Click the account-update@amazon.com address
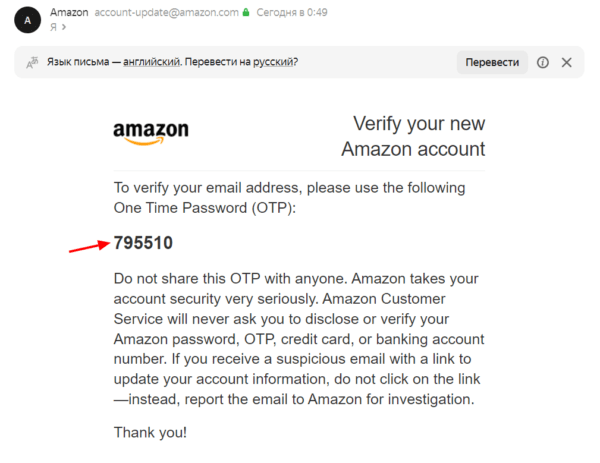Image resolution: width=600 pixels, height=463 pixels. coord(166,13)
